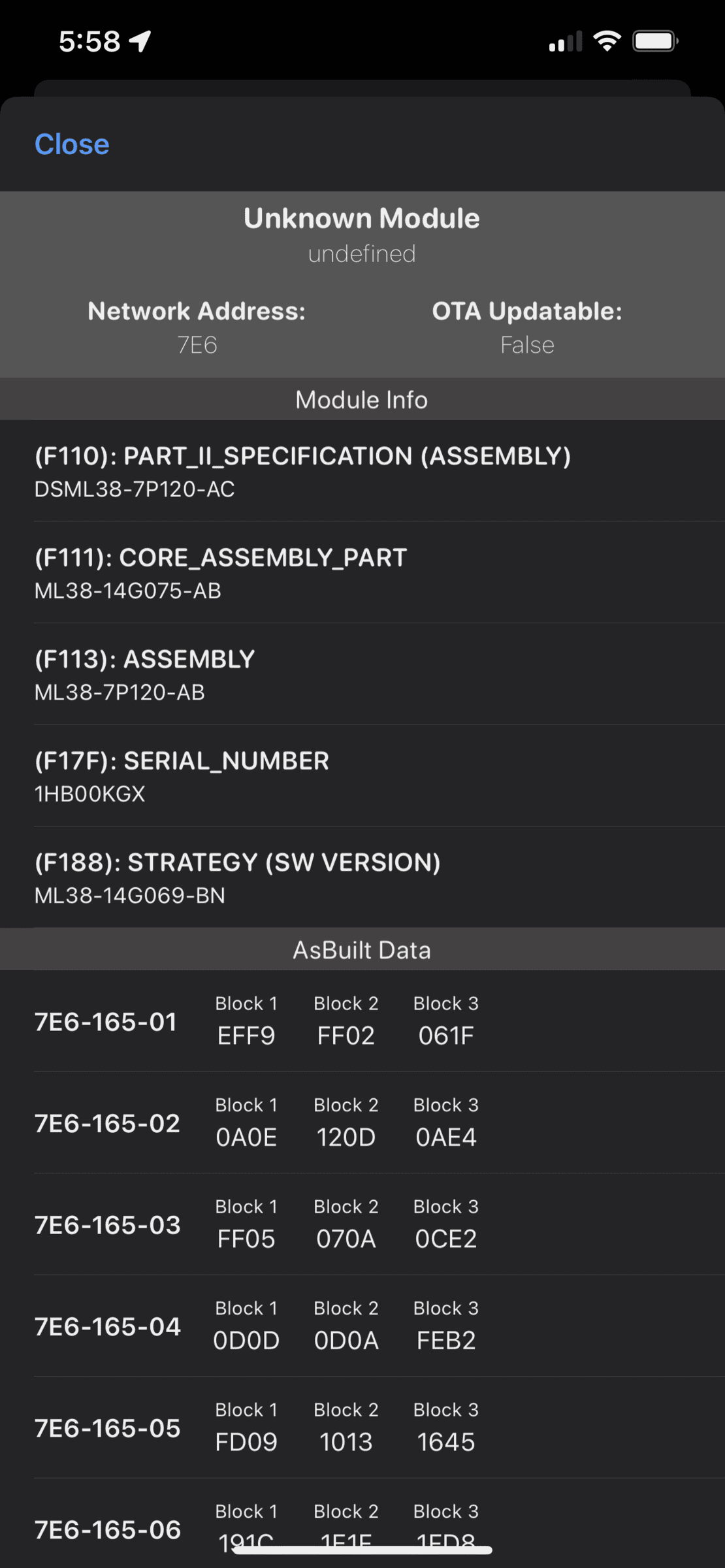Tap the AsBuilt Data section header
The image size is (725, 1568).
point(362,949)
